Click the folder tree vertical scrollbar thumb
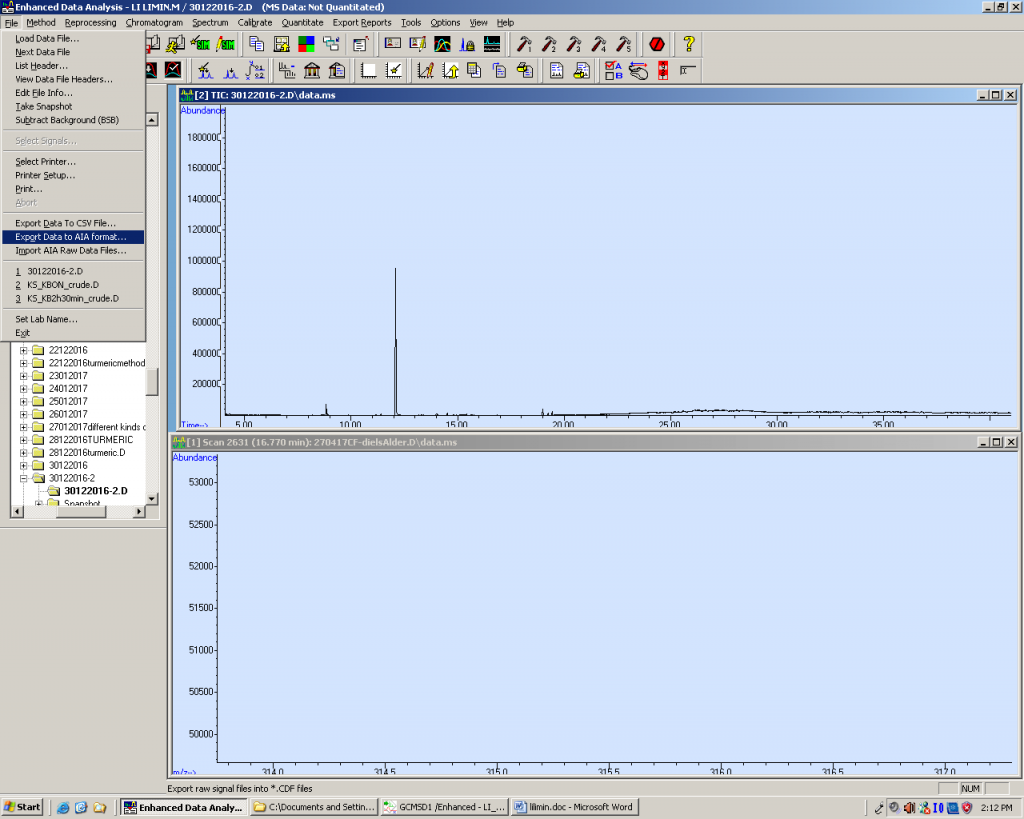The image size is (1024, 819). [152, 382]
